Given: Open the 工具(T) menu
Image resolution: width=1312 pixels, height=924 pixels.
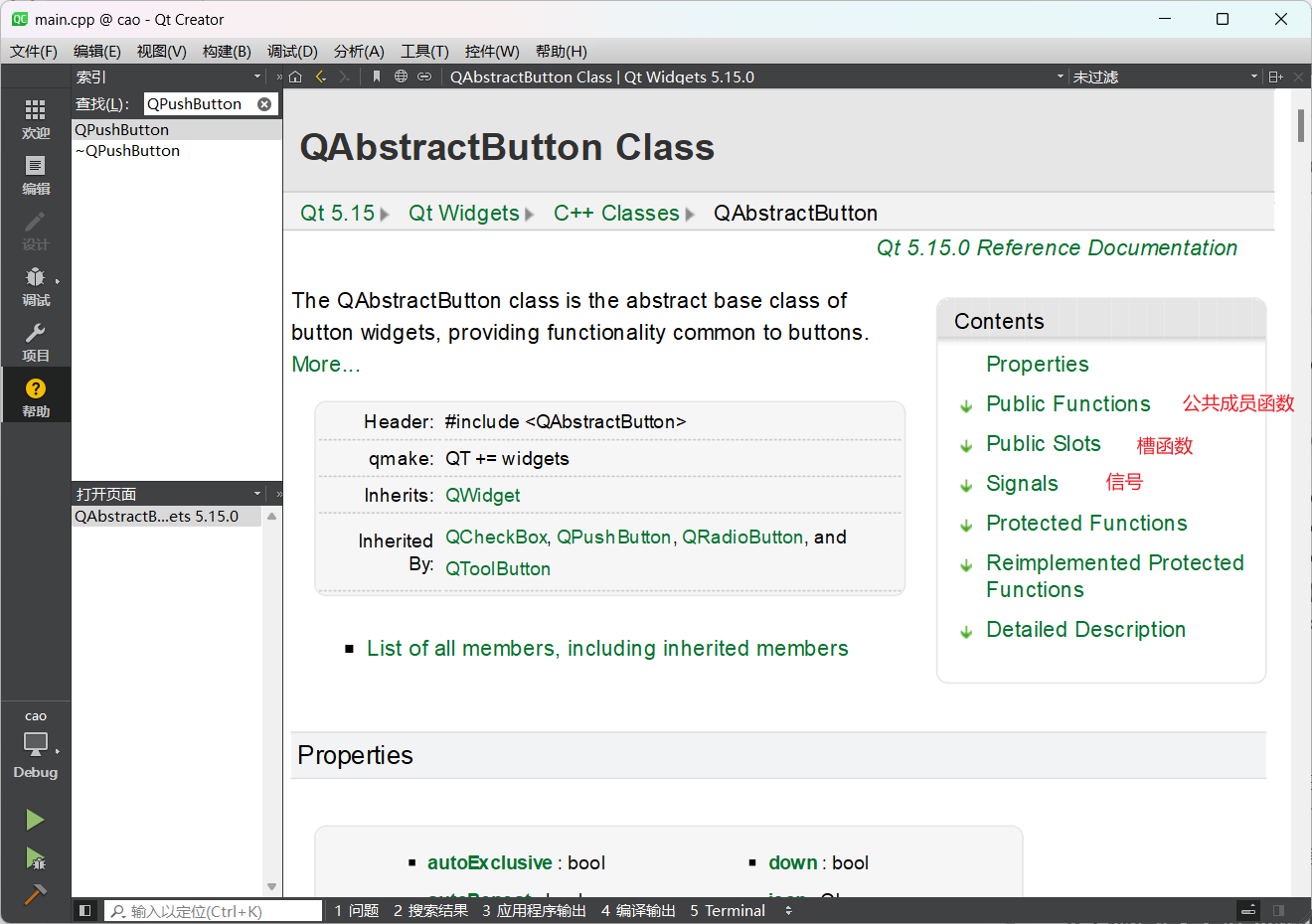Looking at the screenshot, I should [x=424, y=51].
